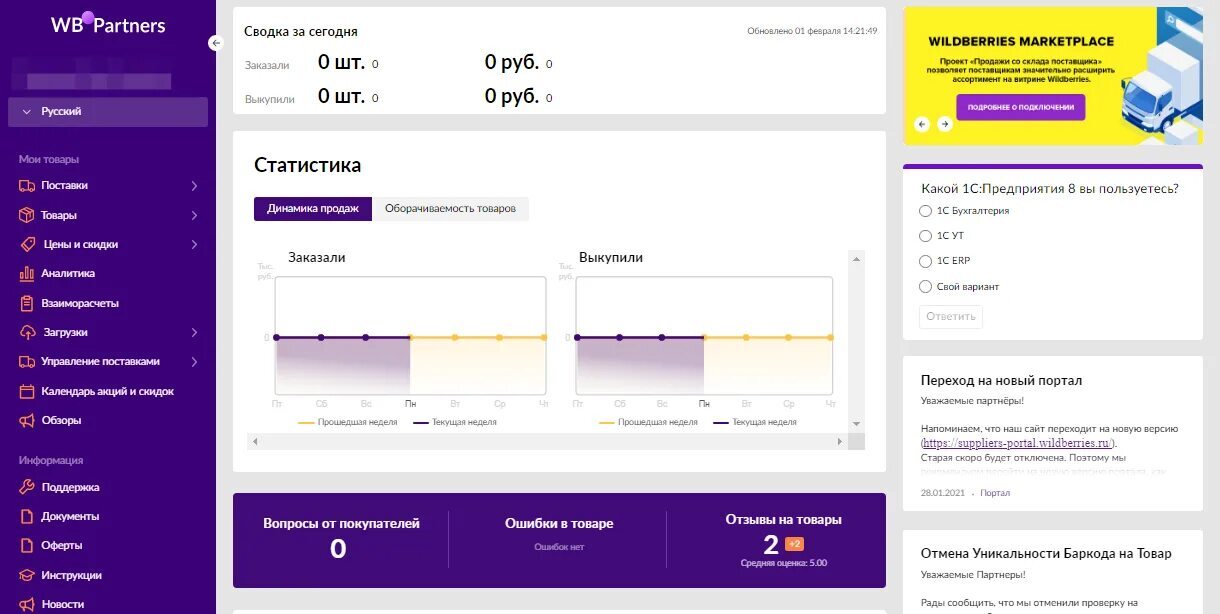This screenshot has height=614, width=1220.
Task: Go to previous banner slide
Action: pyautogui.click(x=922, y=124)
